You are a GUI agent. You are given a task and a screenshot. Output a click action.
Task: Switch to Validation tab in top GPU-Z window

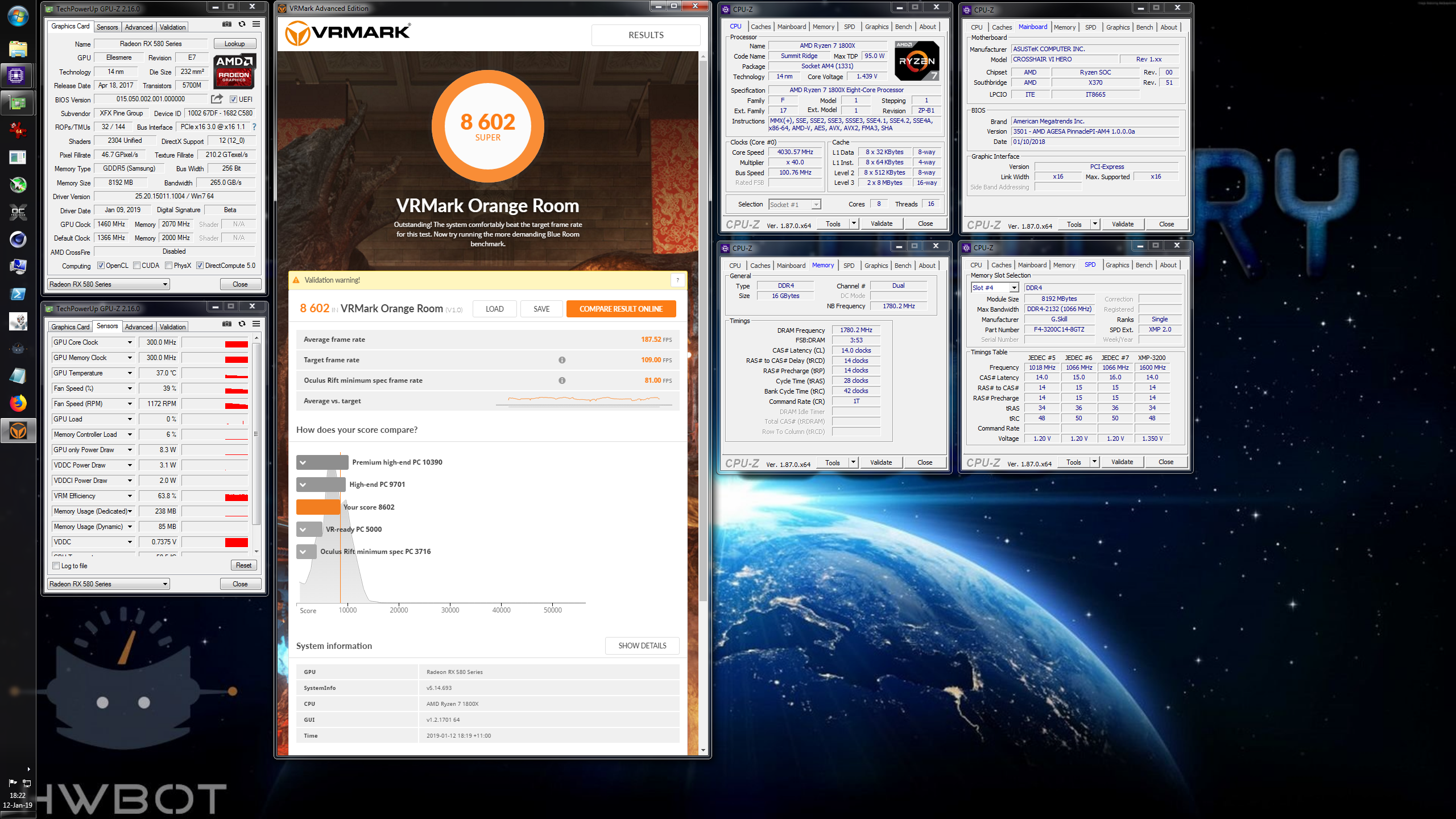pyautogui.click(x=172, y=27)
